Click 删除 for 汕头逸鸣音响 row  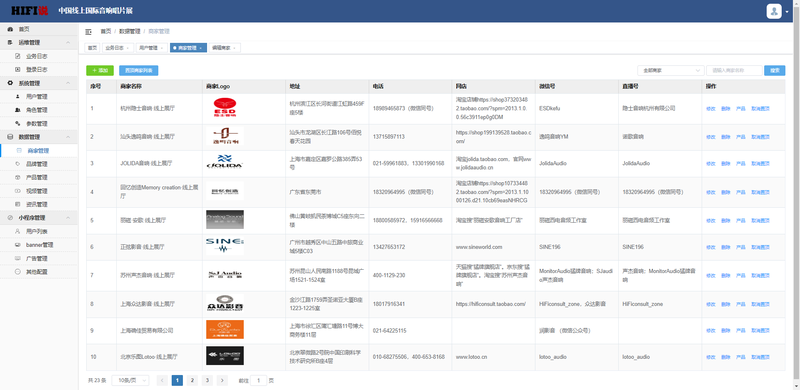[726, 137]
